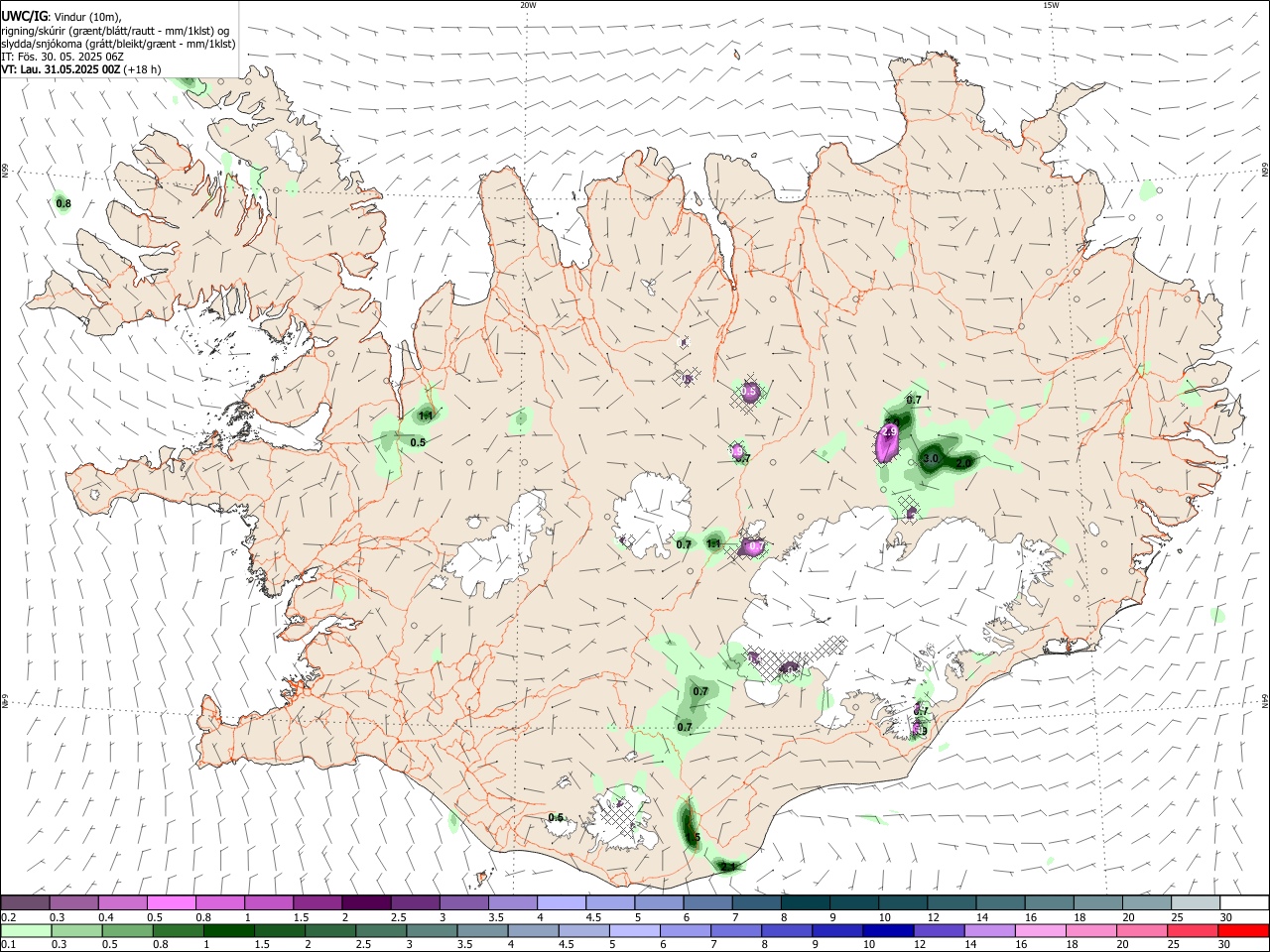Select the lavender 4 swatch in upper snow scale
Screen dimensions: 1270x952
pos(562,902)
